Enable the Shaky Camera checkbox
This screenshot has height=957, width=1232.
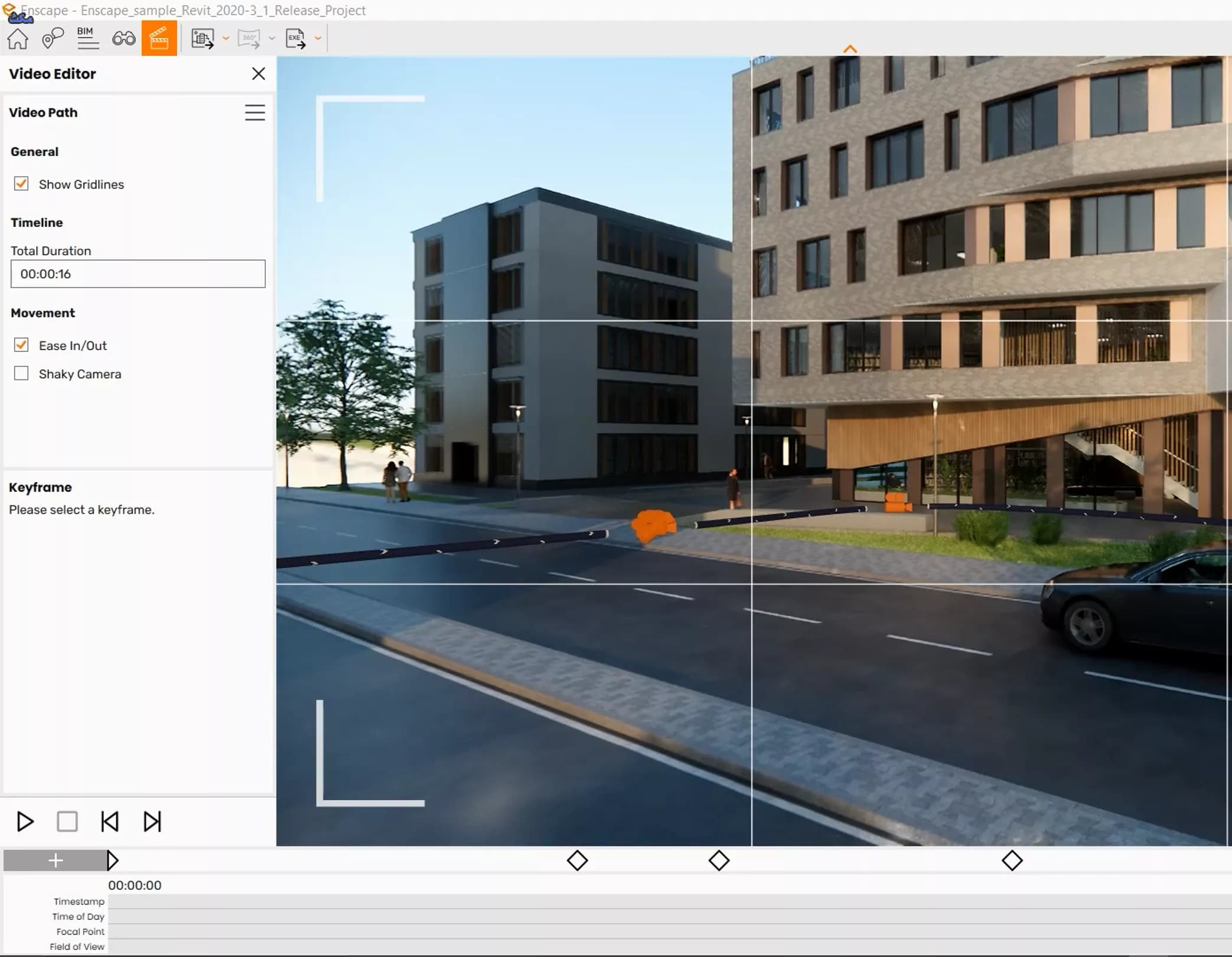(21, 373)
